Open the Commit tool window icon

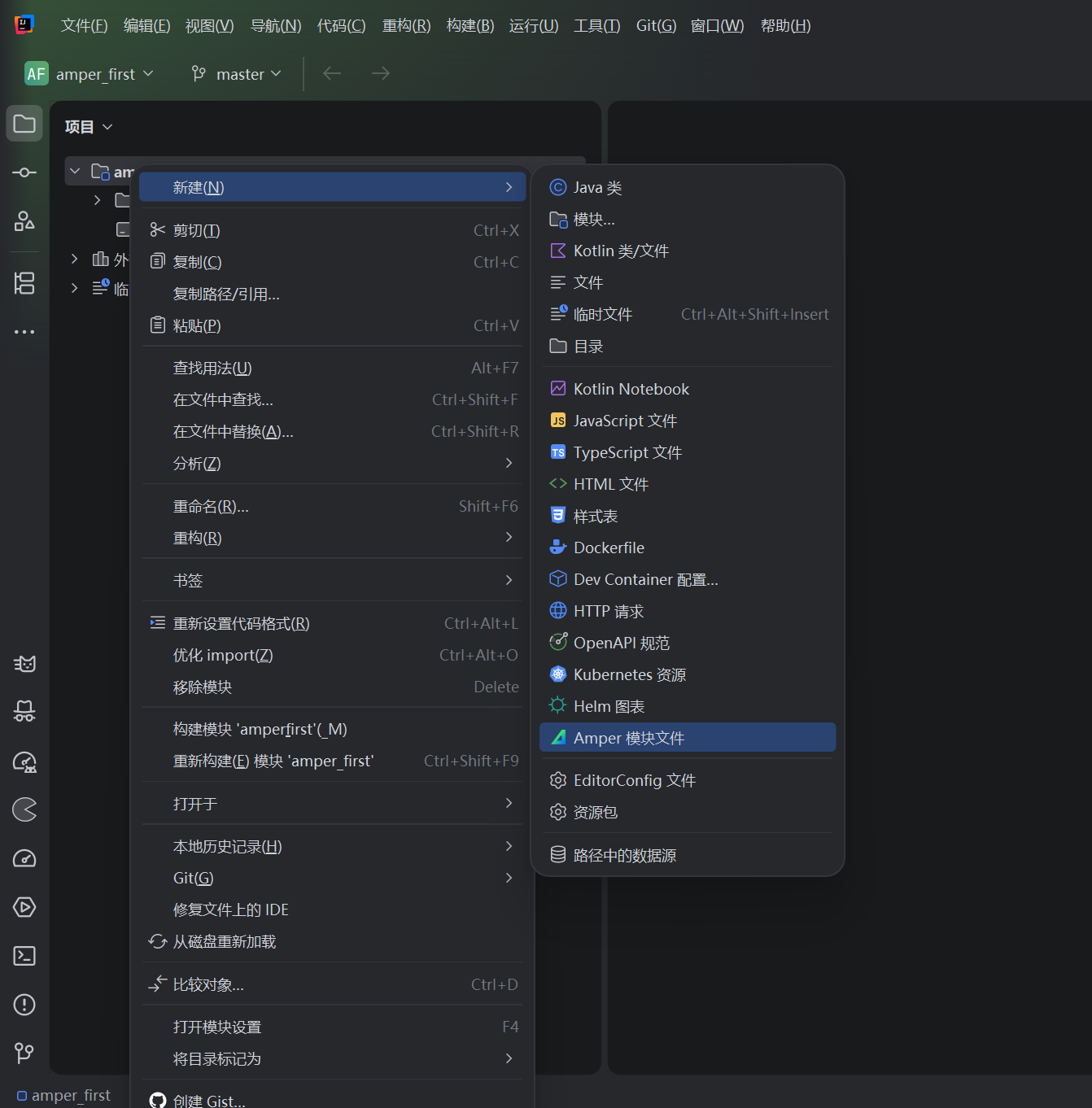[24, 172]
